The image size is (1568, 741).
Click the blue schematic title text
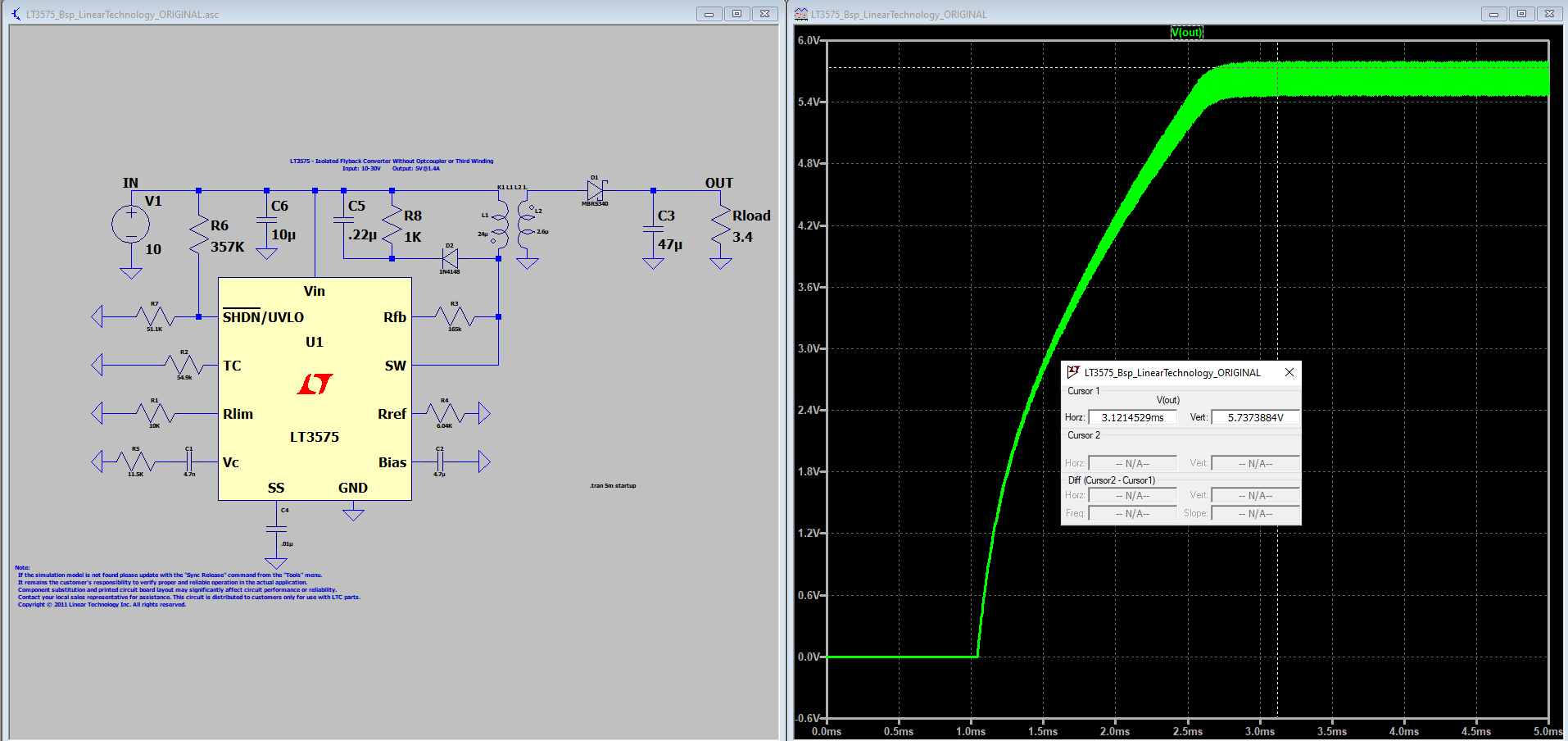392,165
